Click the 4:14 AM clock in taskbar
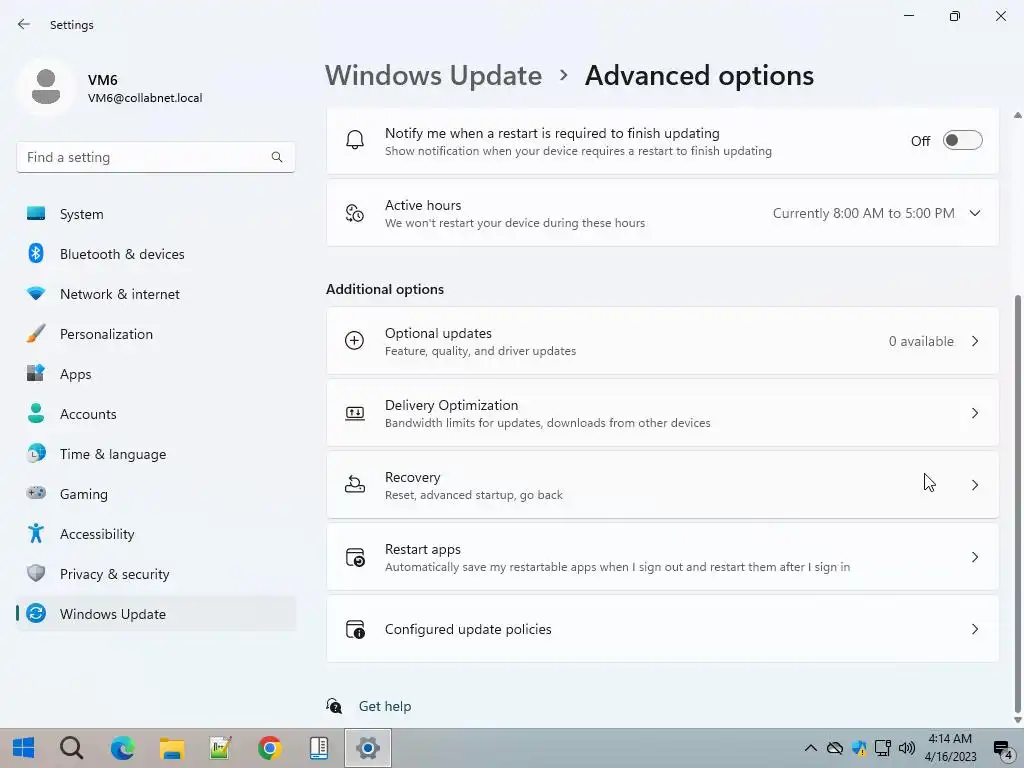The height and width of the screenshot is (768, 1024). click(950, 739)
